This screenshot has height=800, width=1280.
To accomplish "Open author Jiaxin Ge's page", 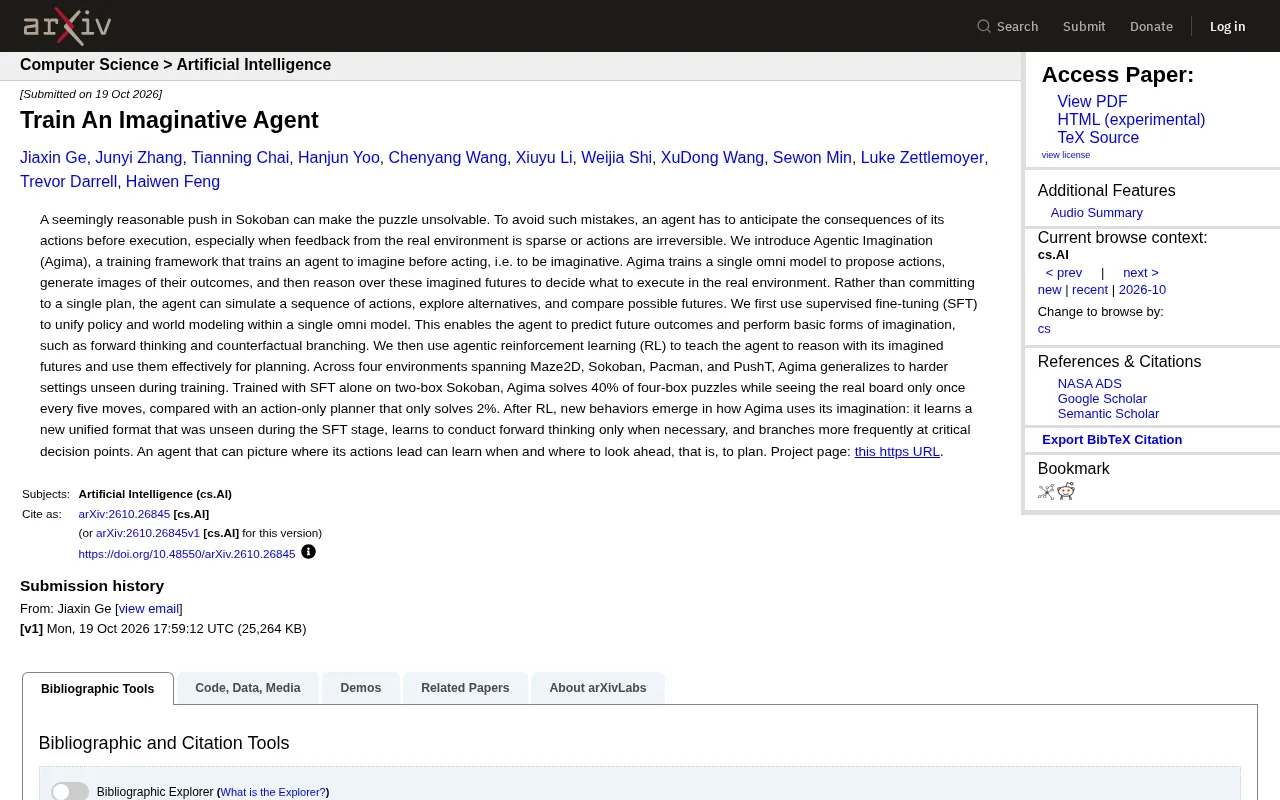I will coord(53,158).
